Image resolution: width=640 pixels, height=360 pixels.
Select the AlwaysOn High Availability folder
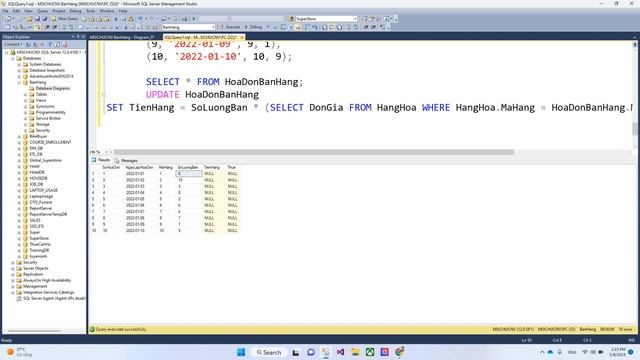[47, 280]
